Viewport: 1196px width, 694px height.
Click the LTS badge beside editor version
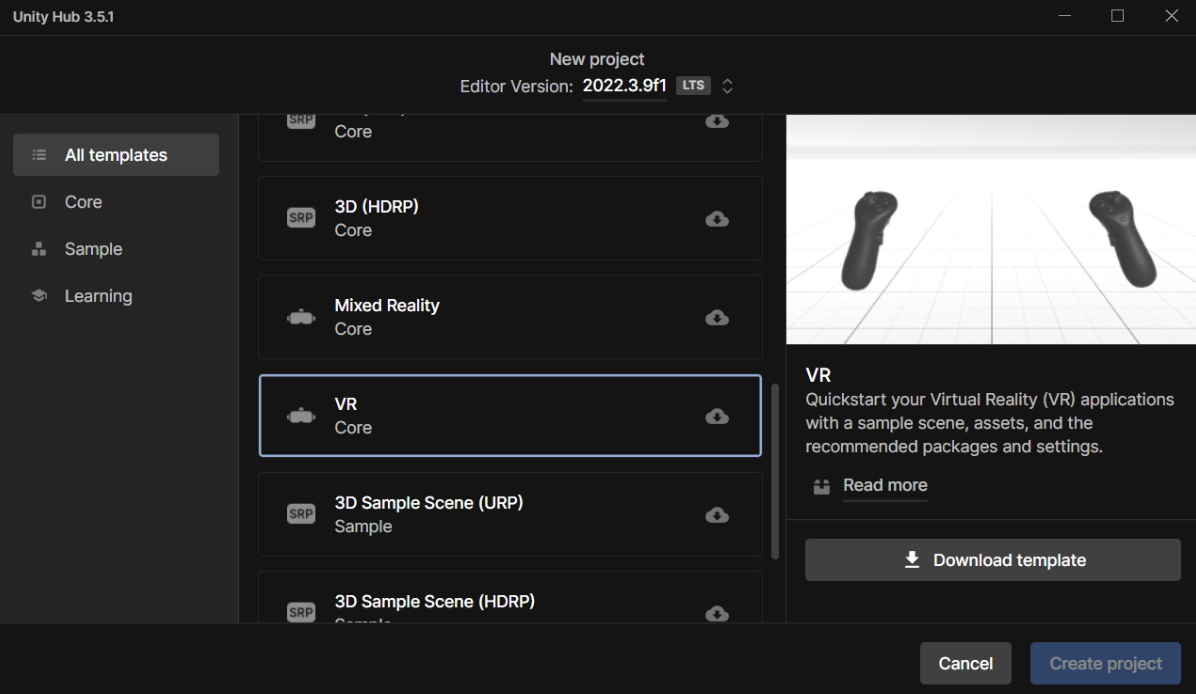coord(693,86)
